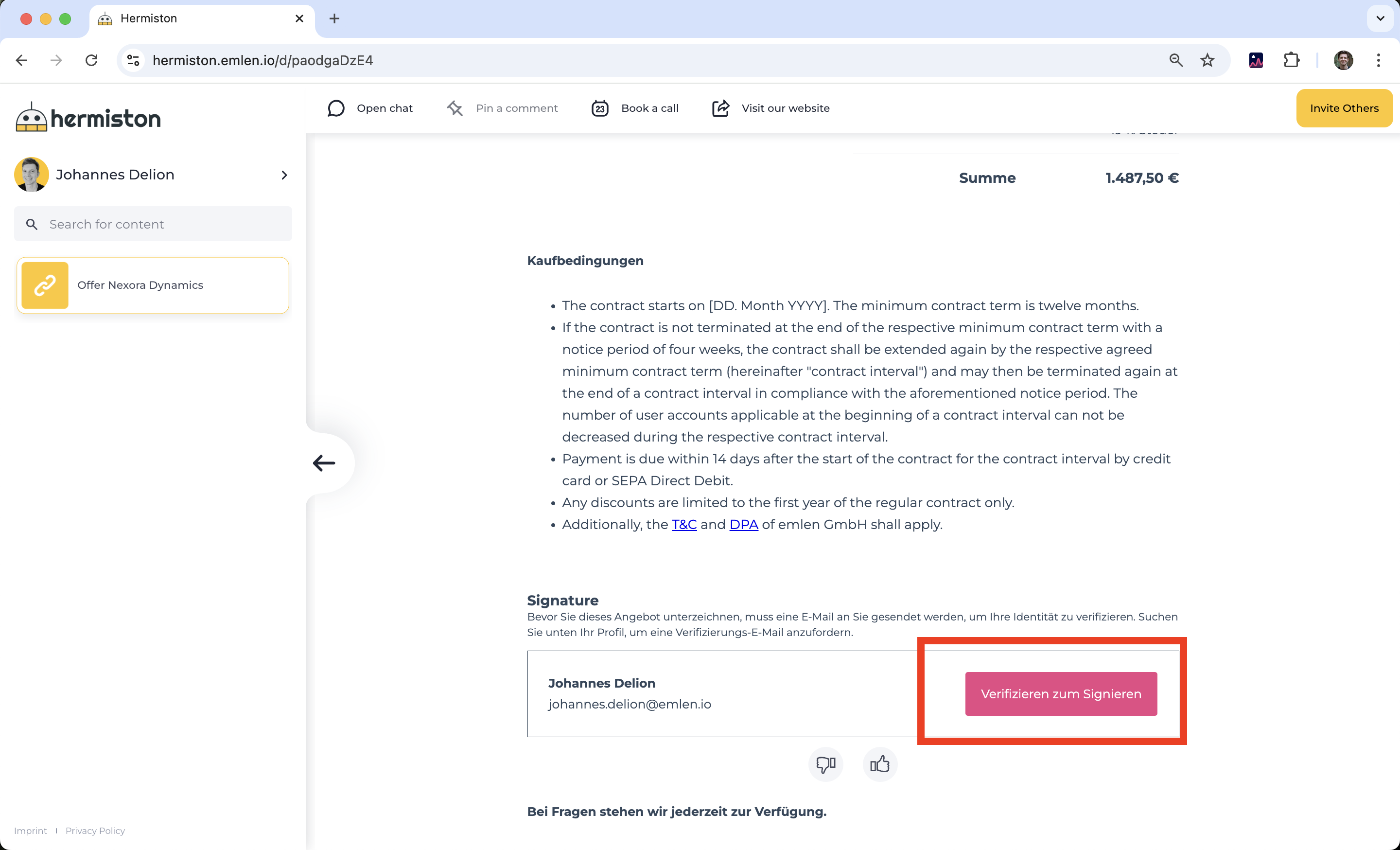Viewport: 1400px width, 850px height.
Task: Open the Chrome three-dot menu
Action: (1379, 60)
